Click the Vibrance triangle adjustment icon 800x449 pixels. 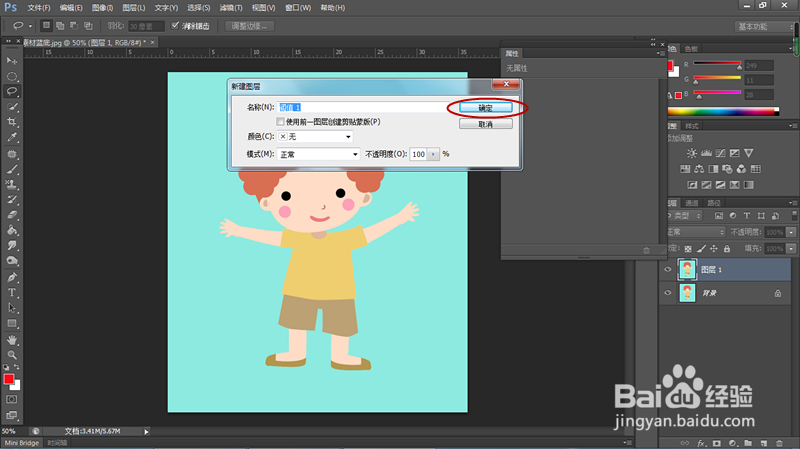click(748, 153)
